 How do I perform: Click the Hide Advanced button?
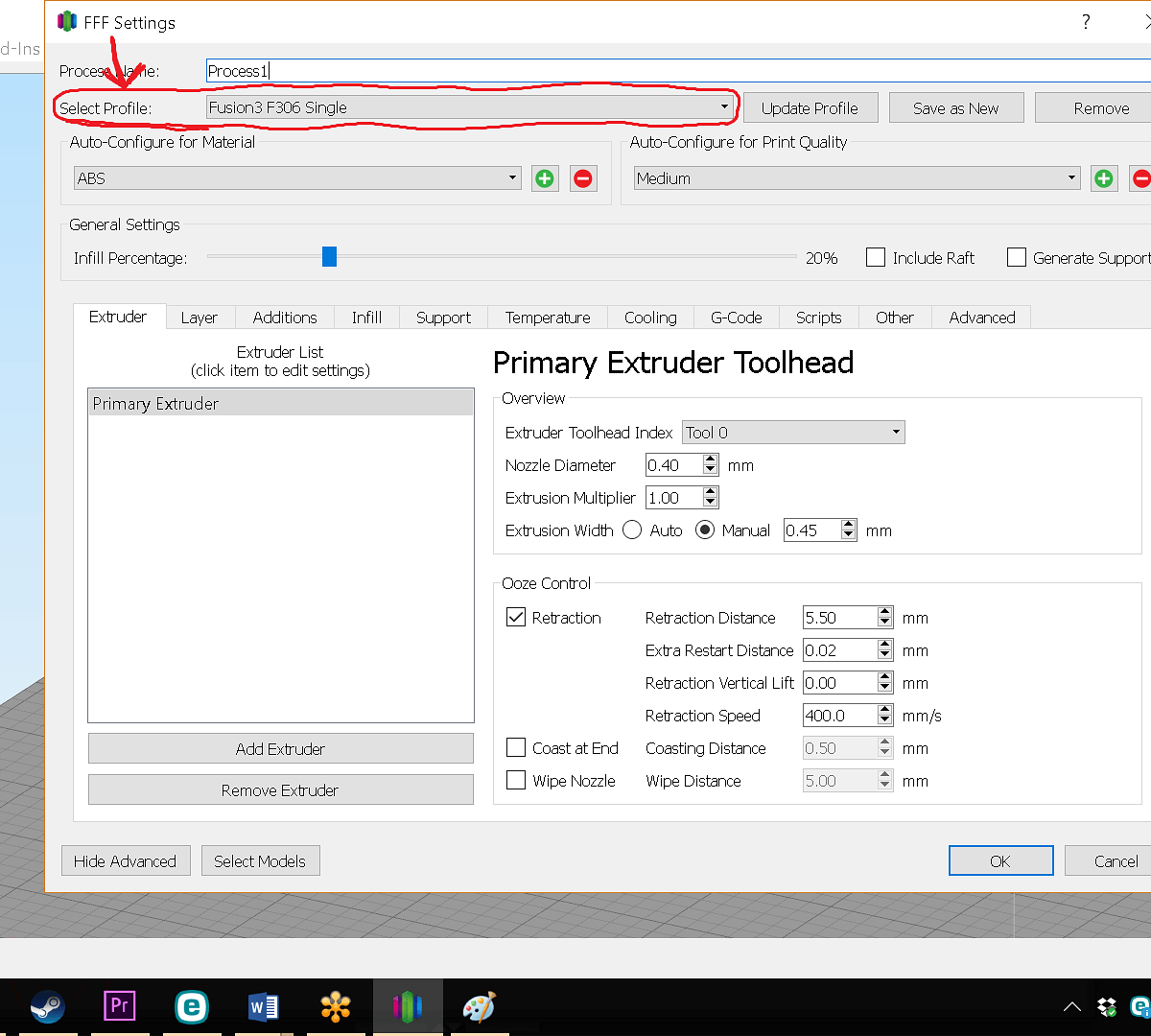(x=126, y=861)
